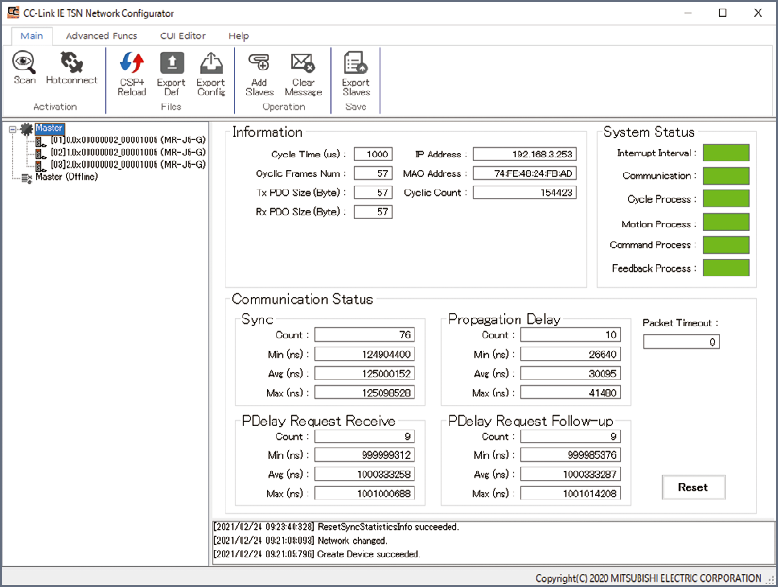Click the MAC Address field

point(524,173)
